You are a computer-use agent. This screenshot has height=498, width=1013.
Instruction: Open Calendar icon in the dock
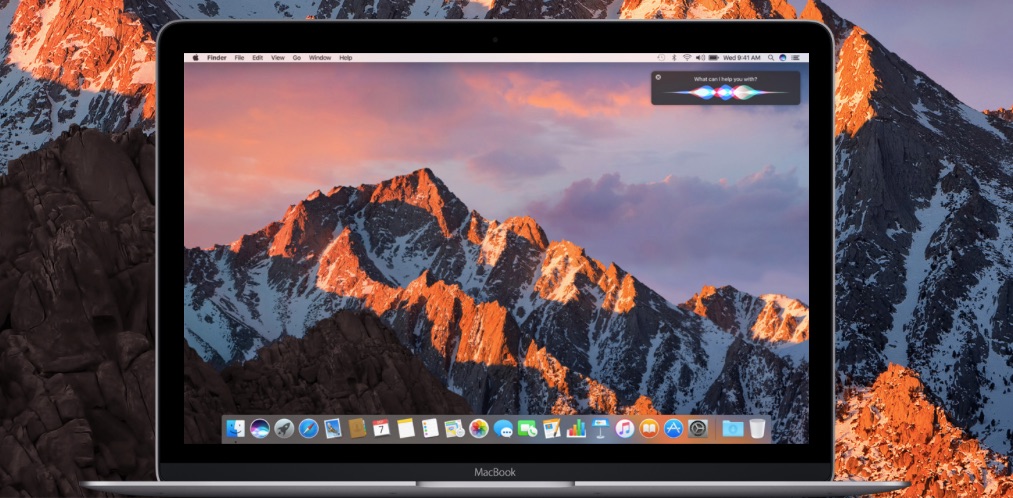pos(381,429)
